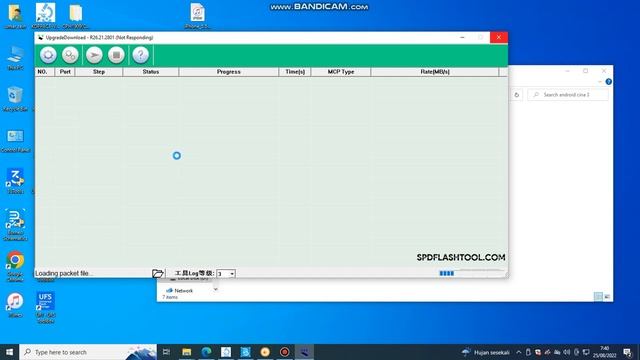
Task: Open Google Chrome desktop shortcut
Action: [15, 266]
